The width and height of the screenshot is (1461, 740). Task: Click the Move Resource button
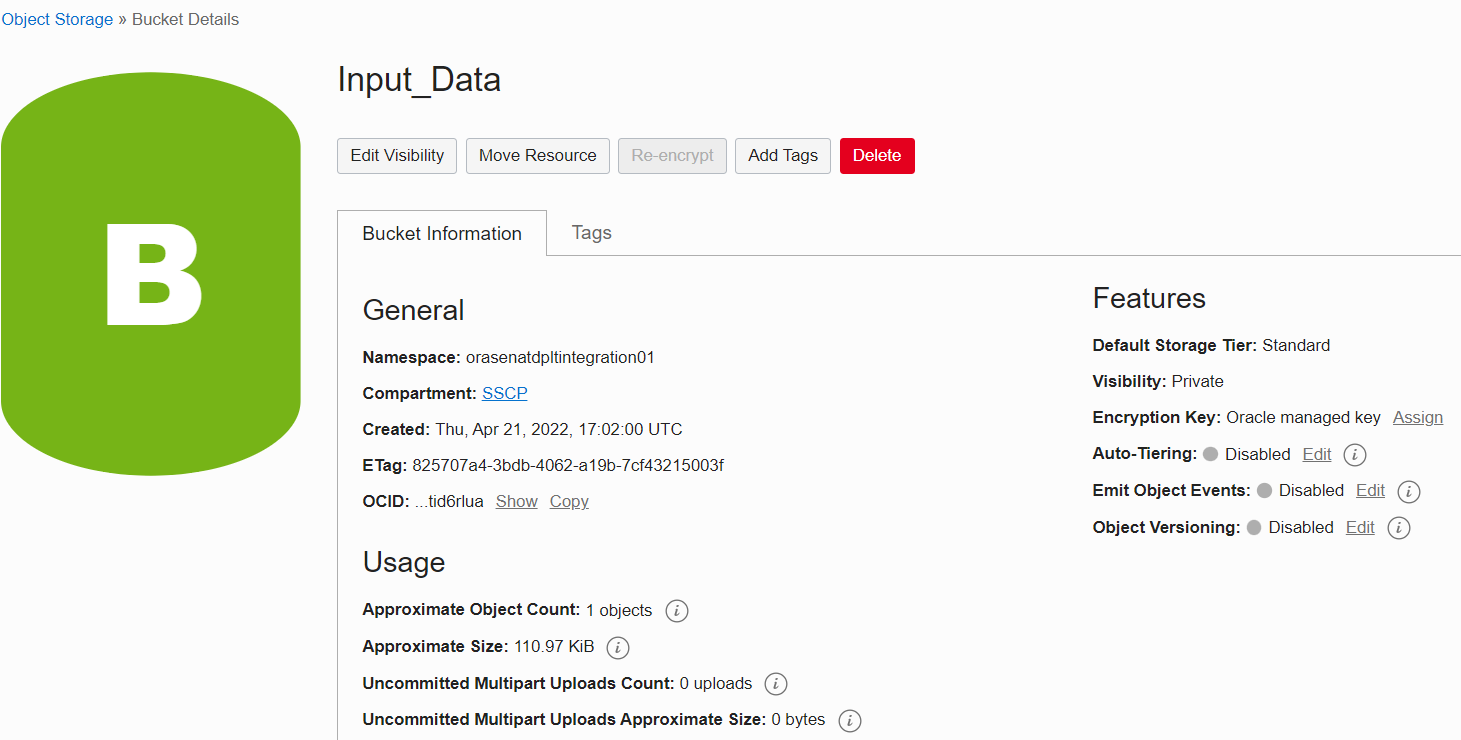(537, 156)
